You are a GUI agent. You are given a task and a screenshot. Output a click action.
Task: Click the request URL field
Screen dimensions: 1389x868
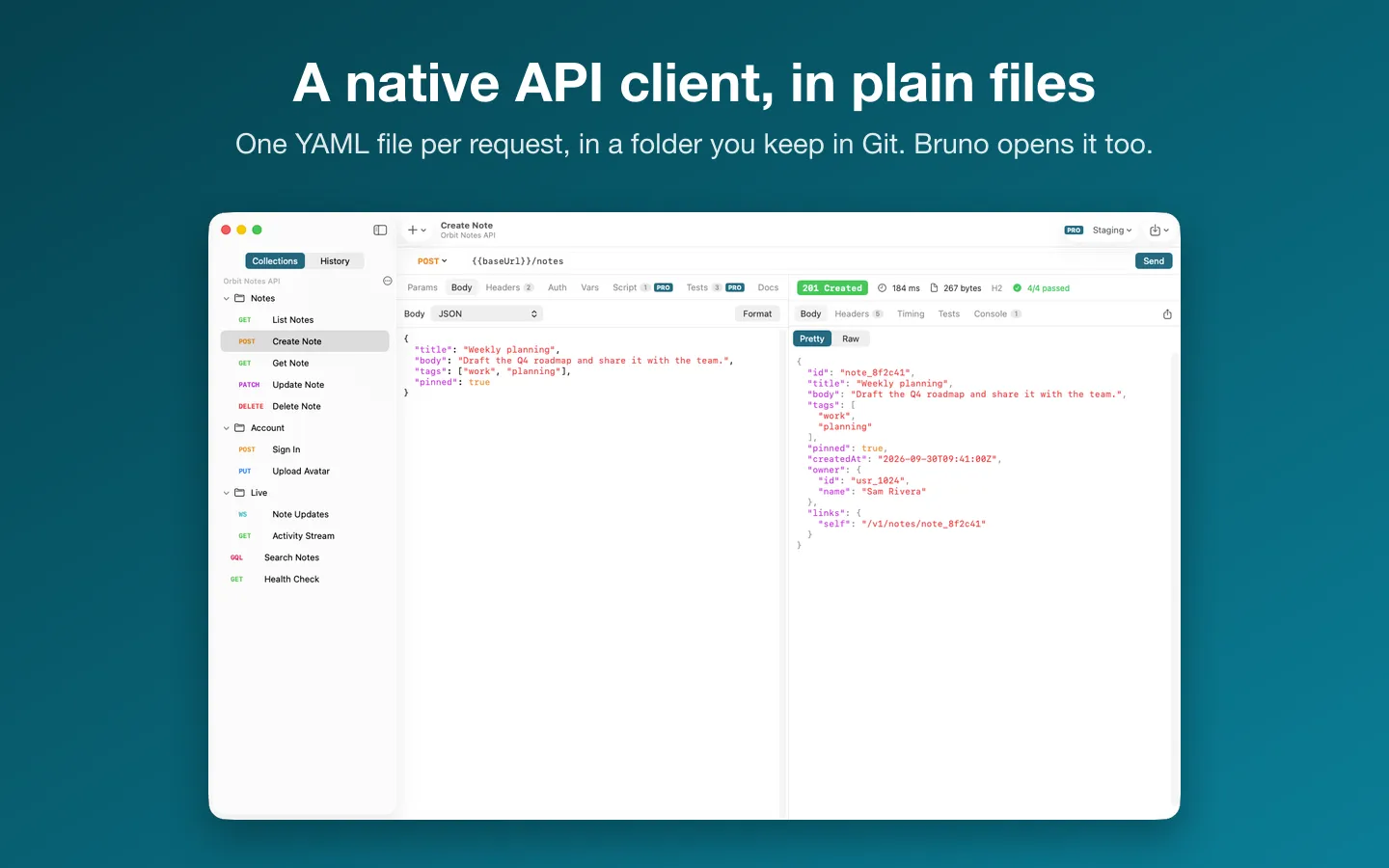pyautogui.click(x=791, y=261)
